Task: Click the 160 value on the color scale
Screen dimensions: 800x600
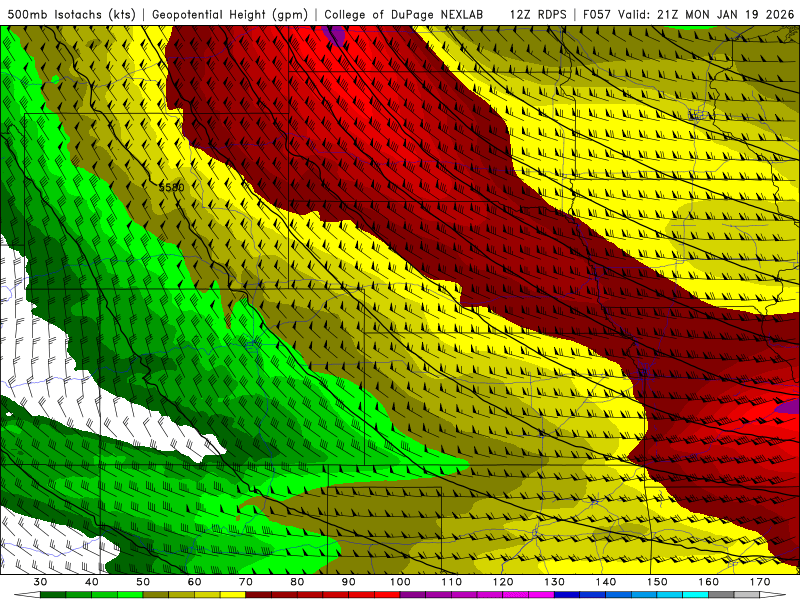Action: pyautogui.click(x=709, y=582)
